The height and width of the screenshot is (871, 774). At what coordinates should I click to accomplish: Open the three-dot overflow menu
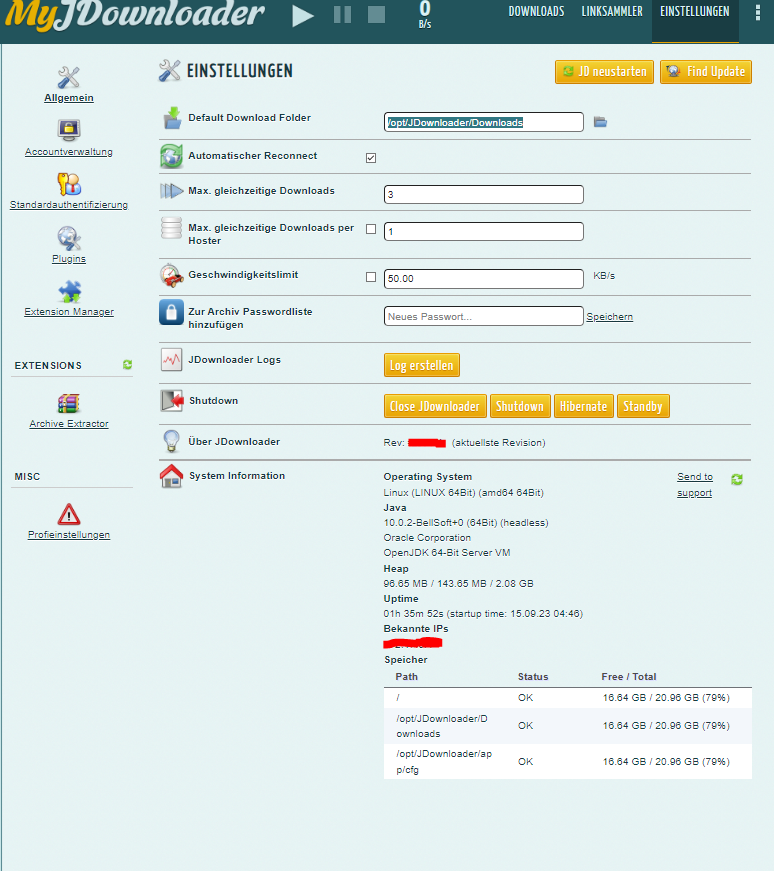pyautogui.click(x=757, y=12)
